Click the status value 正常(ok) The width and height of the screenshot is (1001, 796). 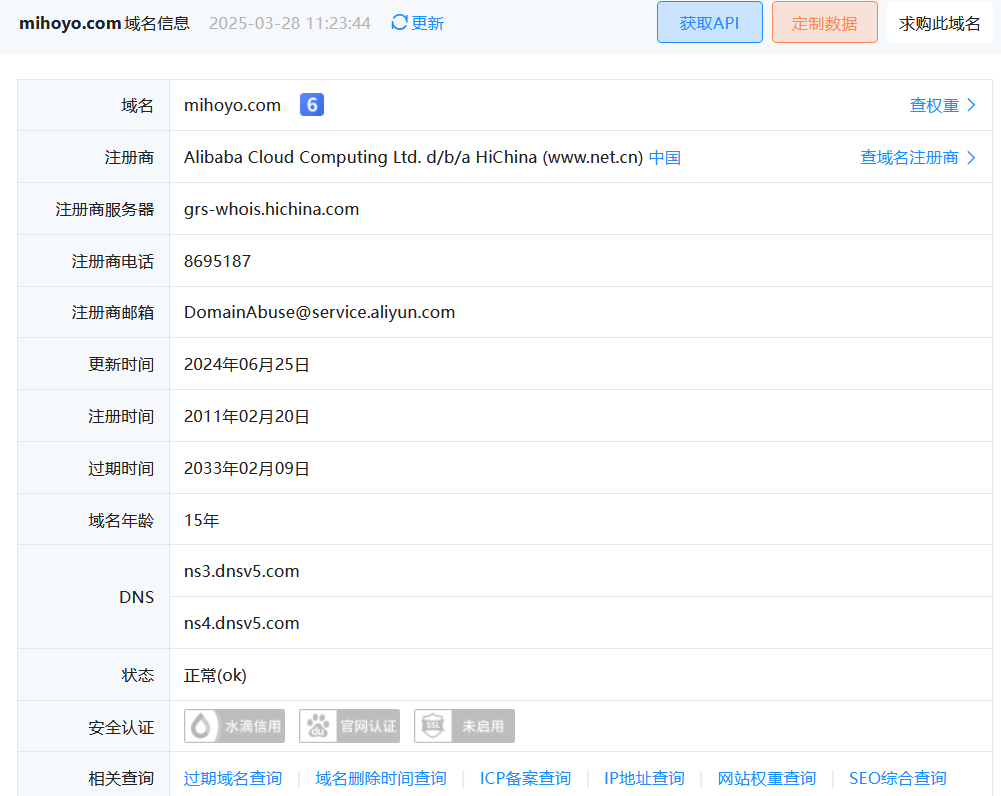[x=215, y=675]
